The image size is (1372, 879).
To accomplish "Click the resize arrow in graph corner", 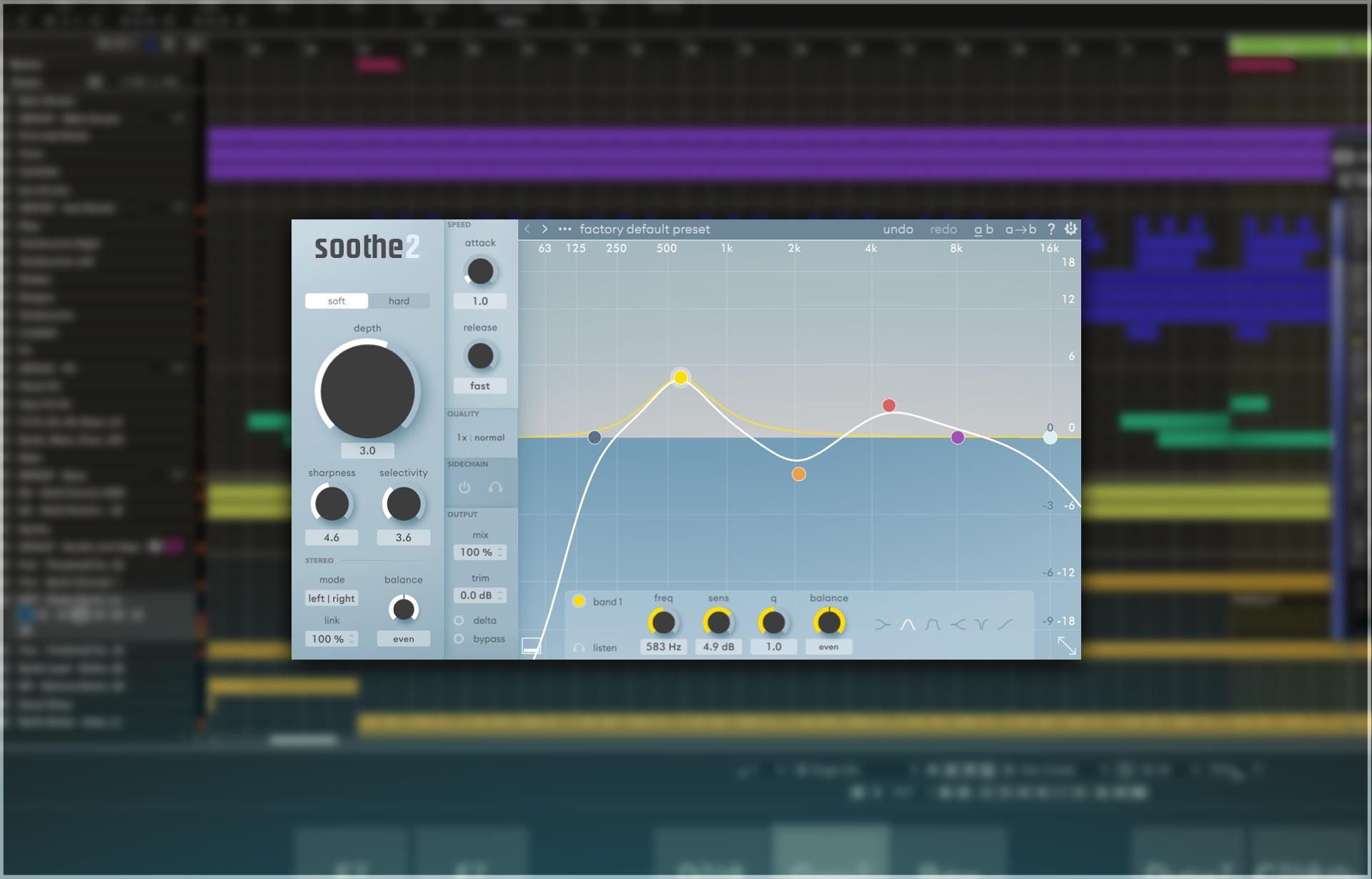I will click(x=1067, y=645).
